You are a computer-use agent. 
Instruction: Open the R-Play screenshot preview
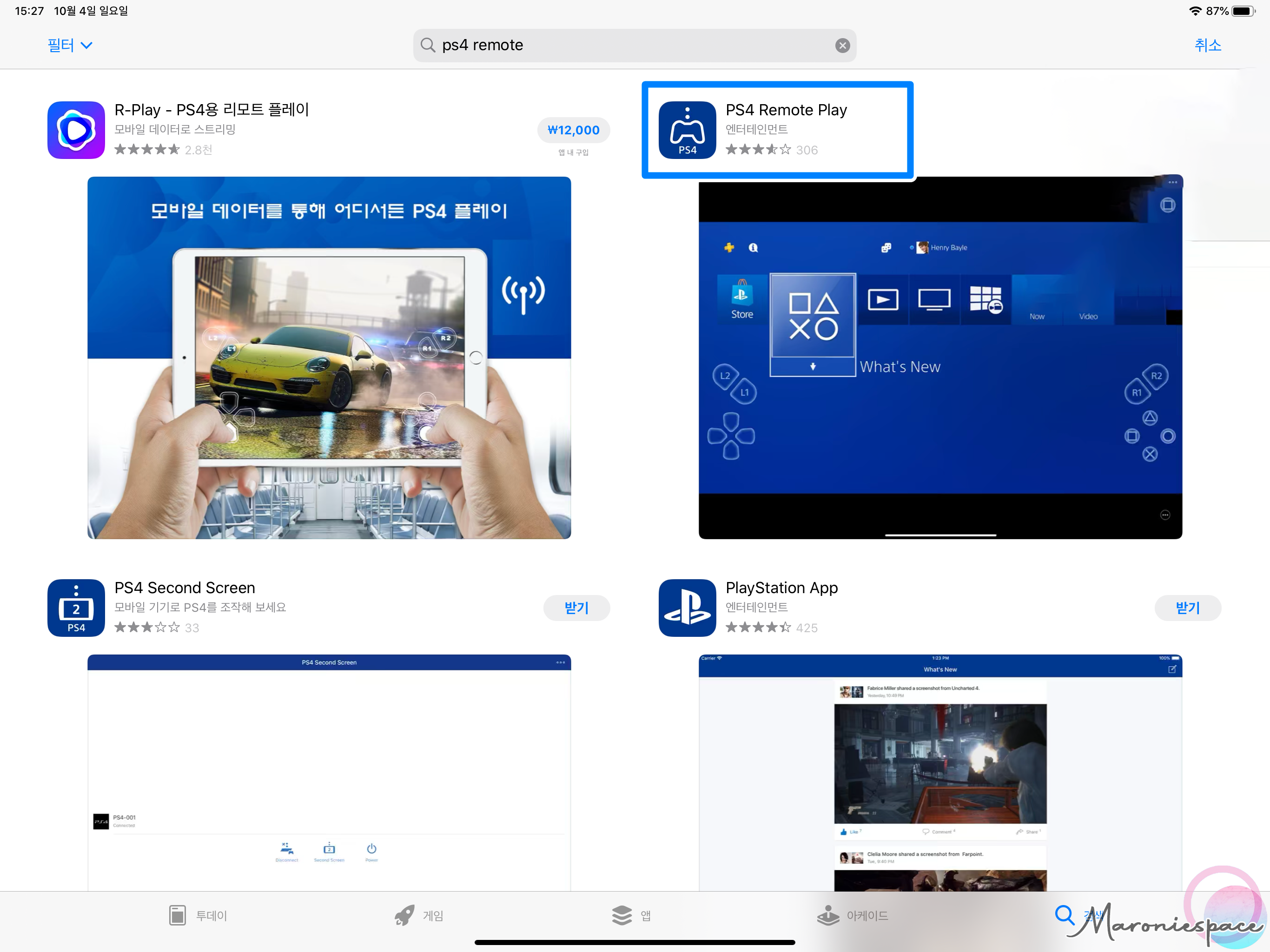click(329, 357)
